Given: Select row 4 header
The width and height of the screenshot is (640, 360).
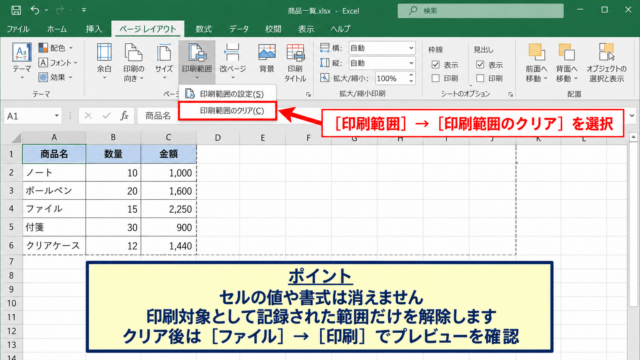Looking at the screenshot, I should click(x=11, y=209).
